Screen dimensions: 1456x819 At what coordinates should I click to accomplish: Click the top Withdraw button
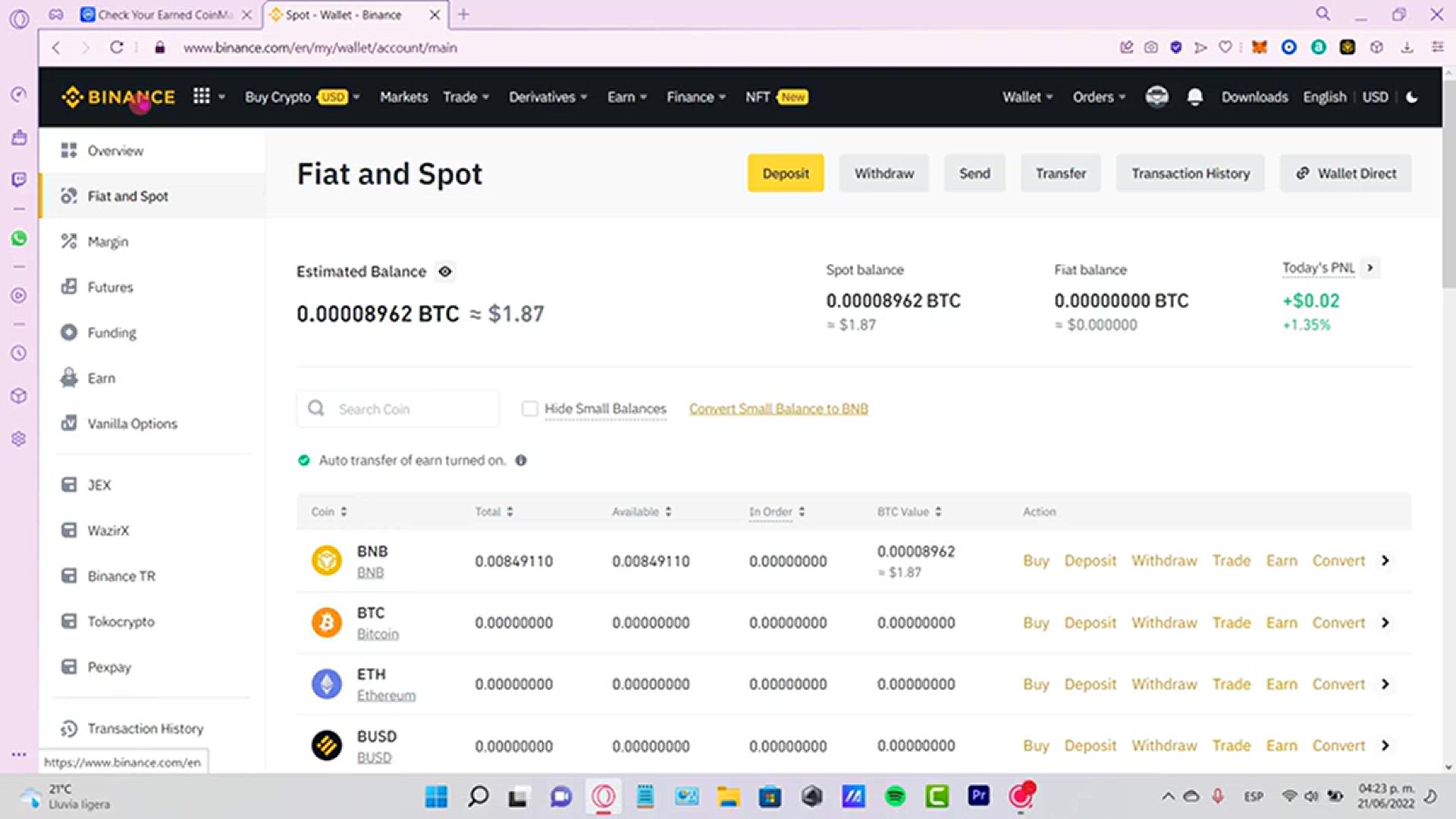(884, 174)
